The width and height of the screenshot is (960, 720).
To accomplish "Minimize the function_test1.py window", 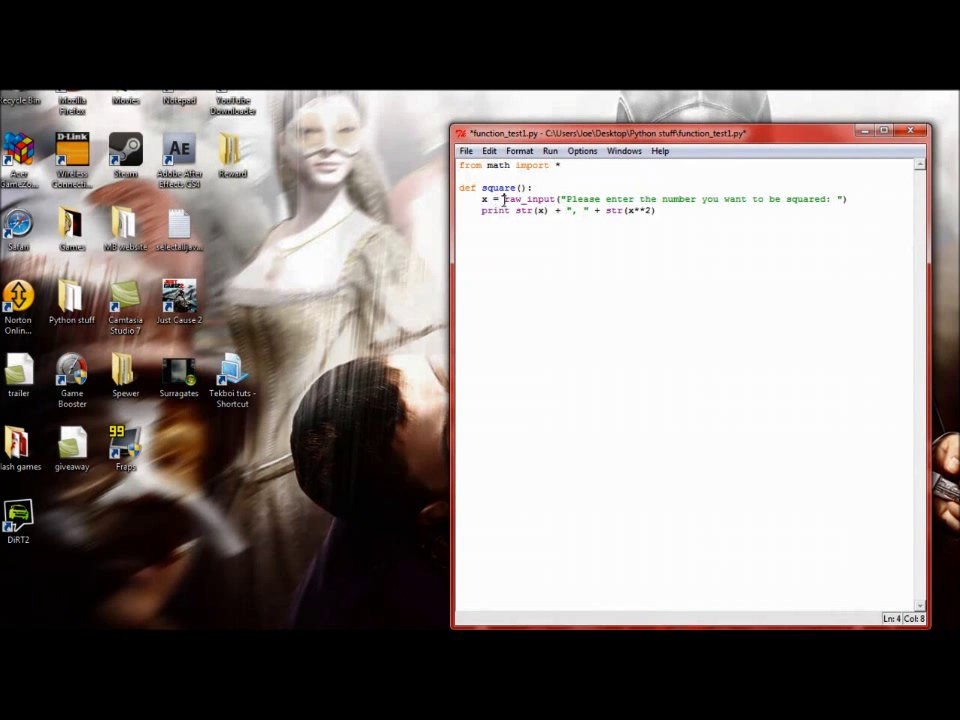I will click(865, 130).
